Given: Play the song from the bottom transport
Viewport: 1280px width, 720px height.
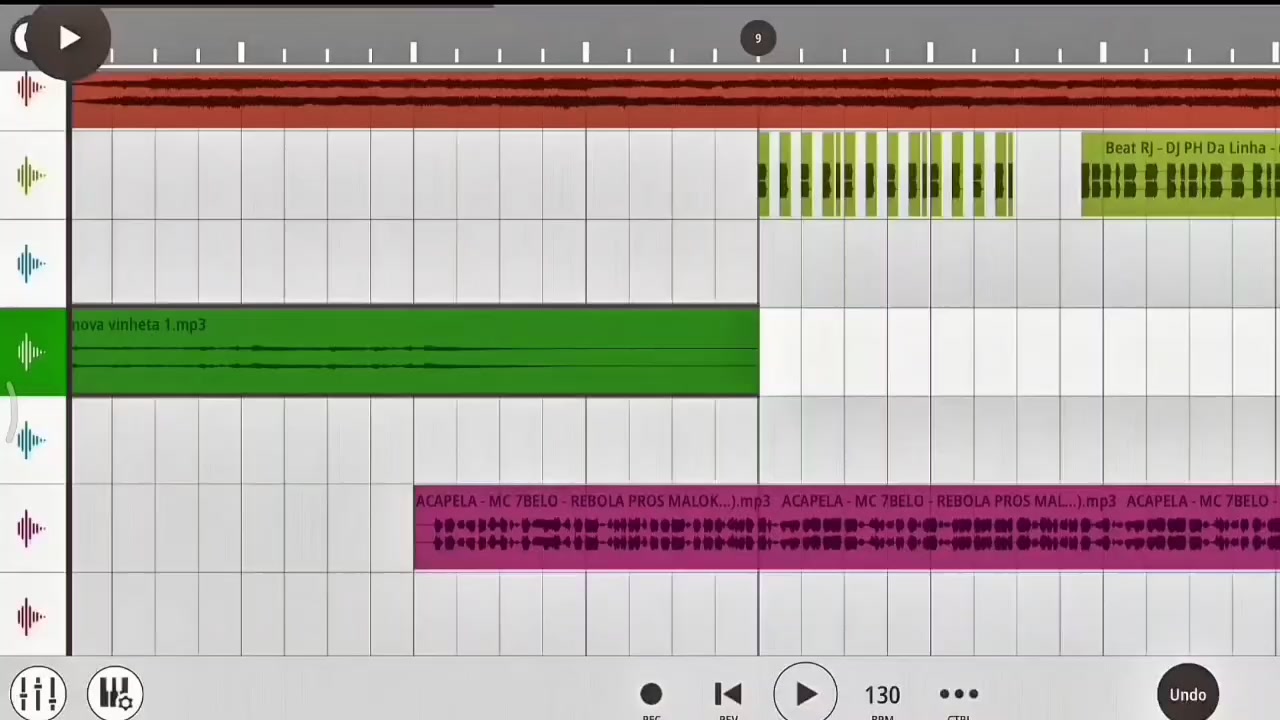Looking at the screenshot, I should (805, 694).
